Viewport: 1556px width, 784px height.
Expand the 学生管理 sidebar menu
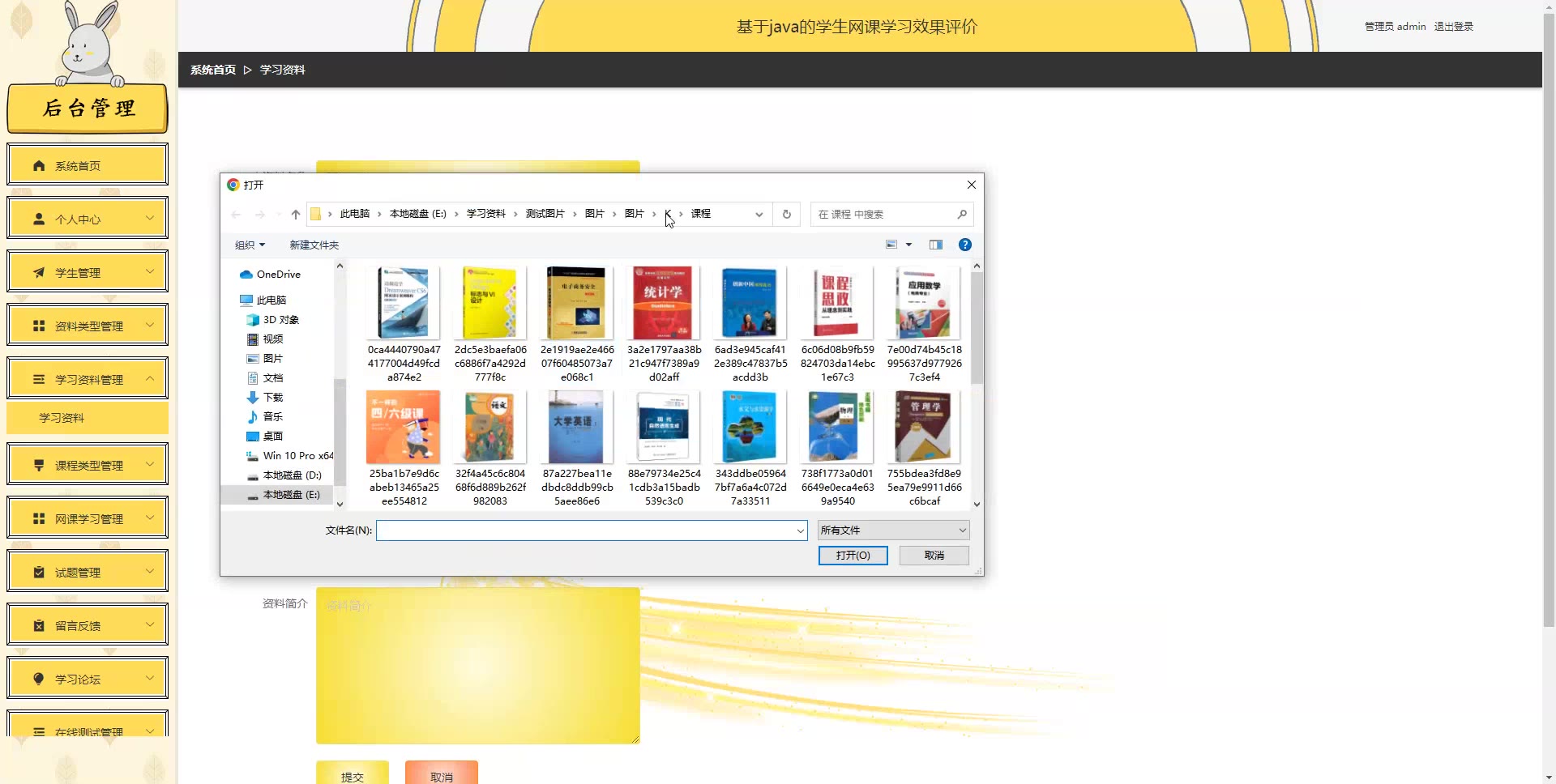click(88, 272)
